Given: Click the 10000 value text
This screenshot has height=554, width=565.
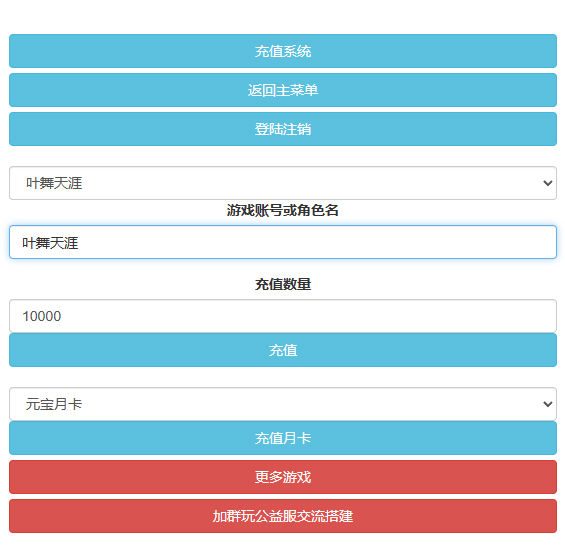Looking at the screenshot, I should [x=42, y=316].
